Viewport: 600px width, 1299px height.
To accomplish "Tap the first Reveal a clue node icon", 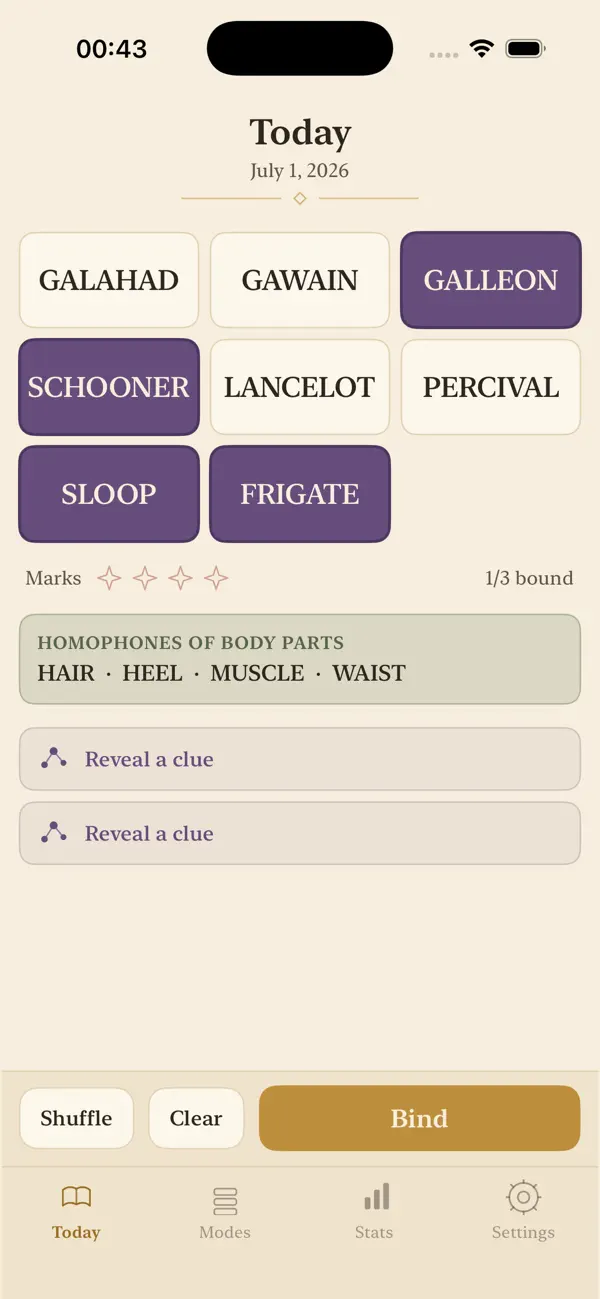I will pyautogui.click(x=54, y=758).
